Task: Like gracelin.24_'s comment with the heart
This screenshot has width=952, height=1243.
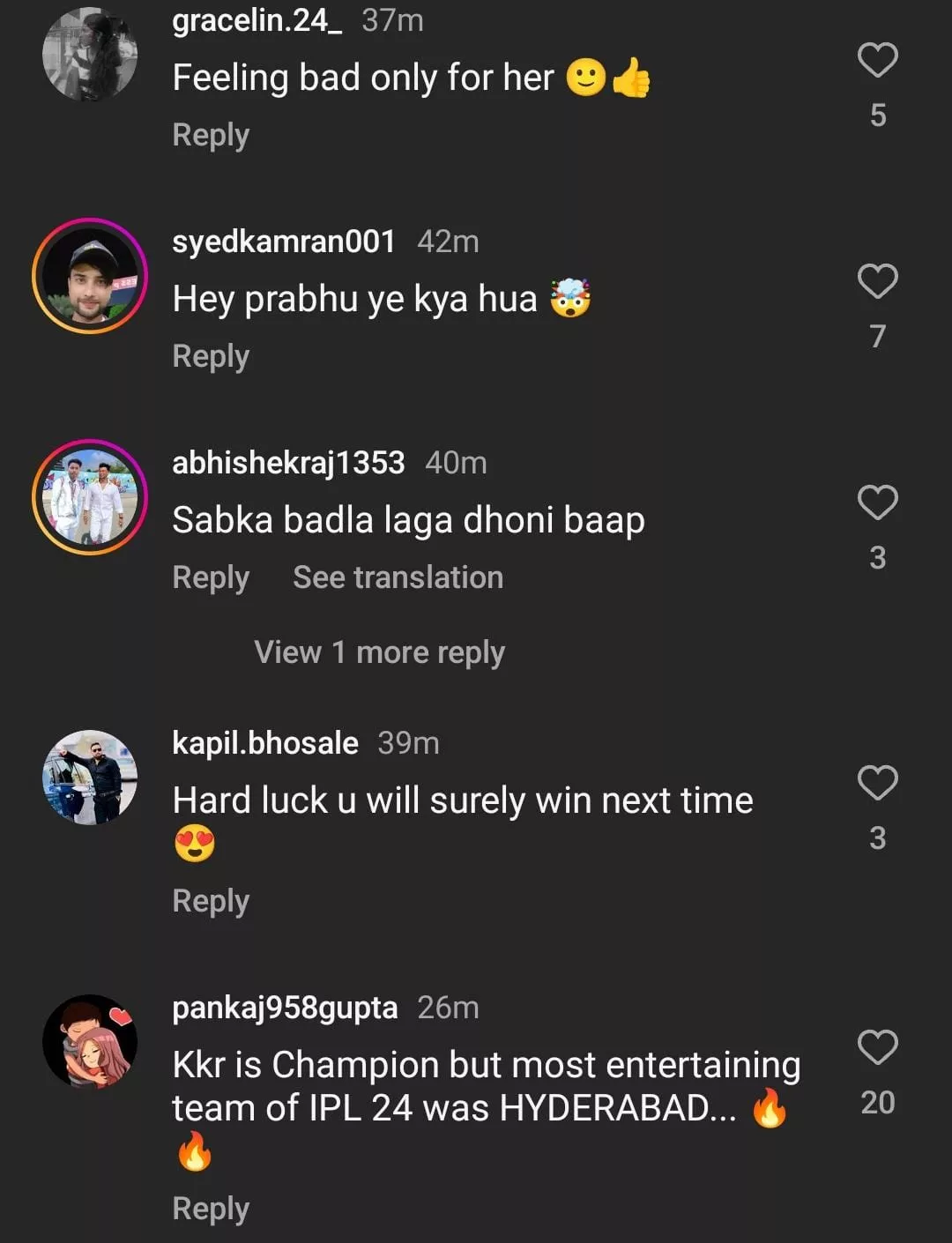Action: pyautogui.click(x=877, y=61)
